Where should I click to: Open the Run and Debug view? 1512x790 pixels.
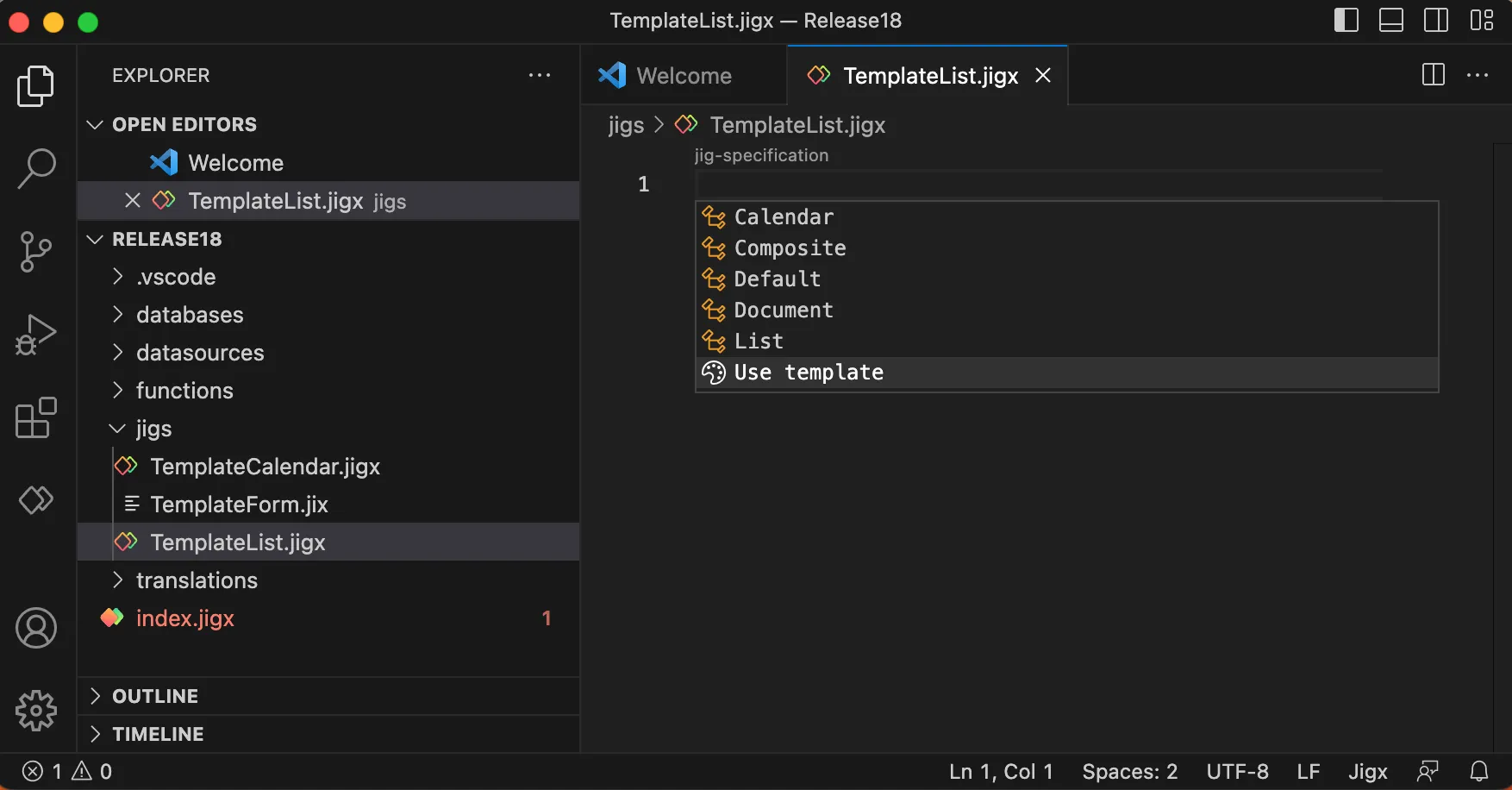(x=36, y=335)
